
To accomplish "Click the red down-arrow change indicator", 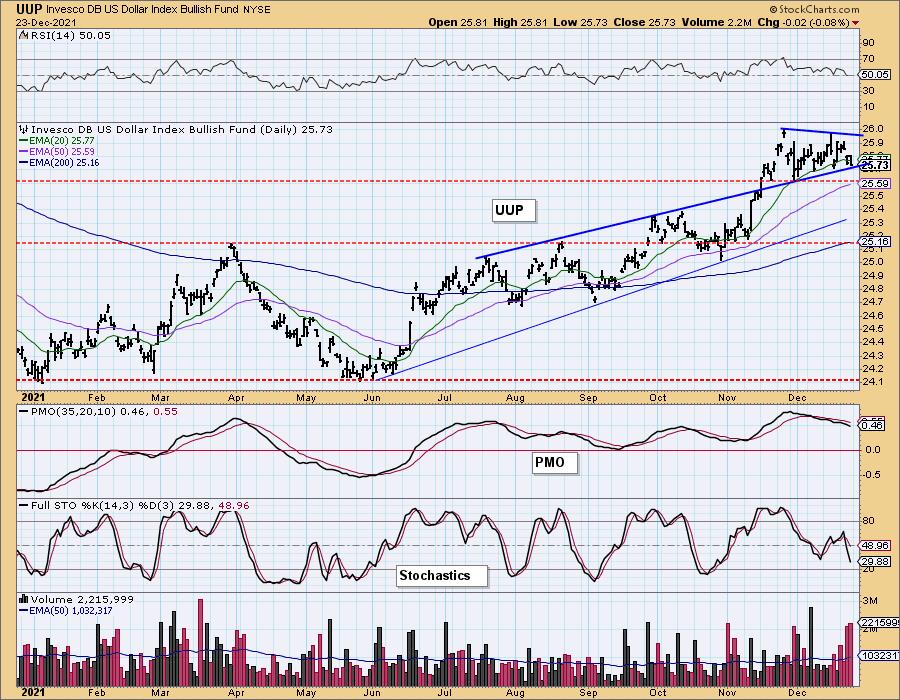I will click(x=856, y=23).
